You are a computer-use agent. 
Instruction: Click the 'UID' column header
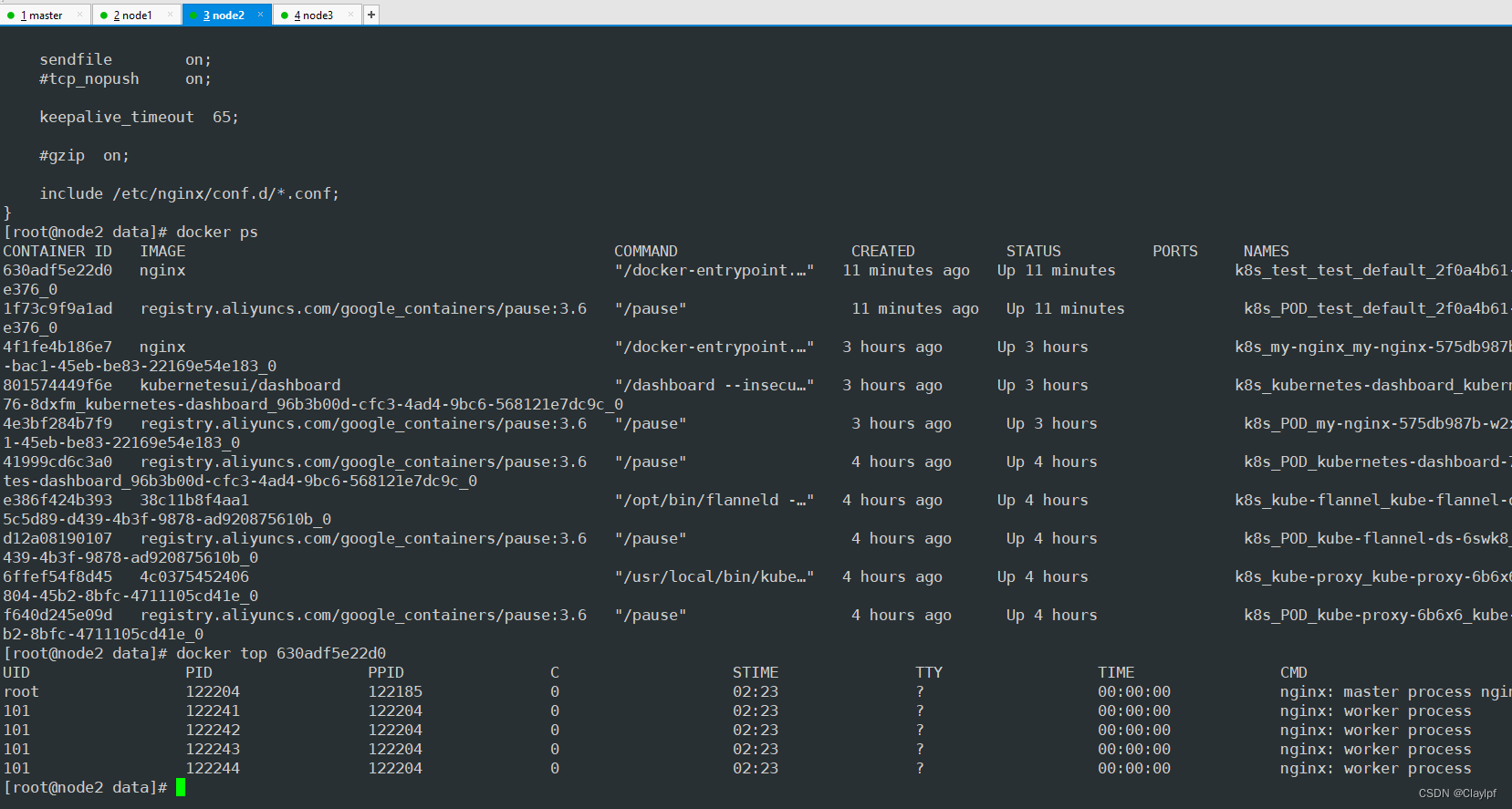pyautogui.click(x=16, y=672)
